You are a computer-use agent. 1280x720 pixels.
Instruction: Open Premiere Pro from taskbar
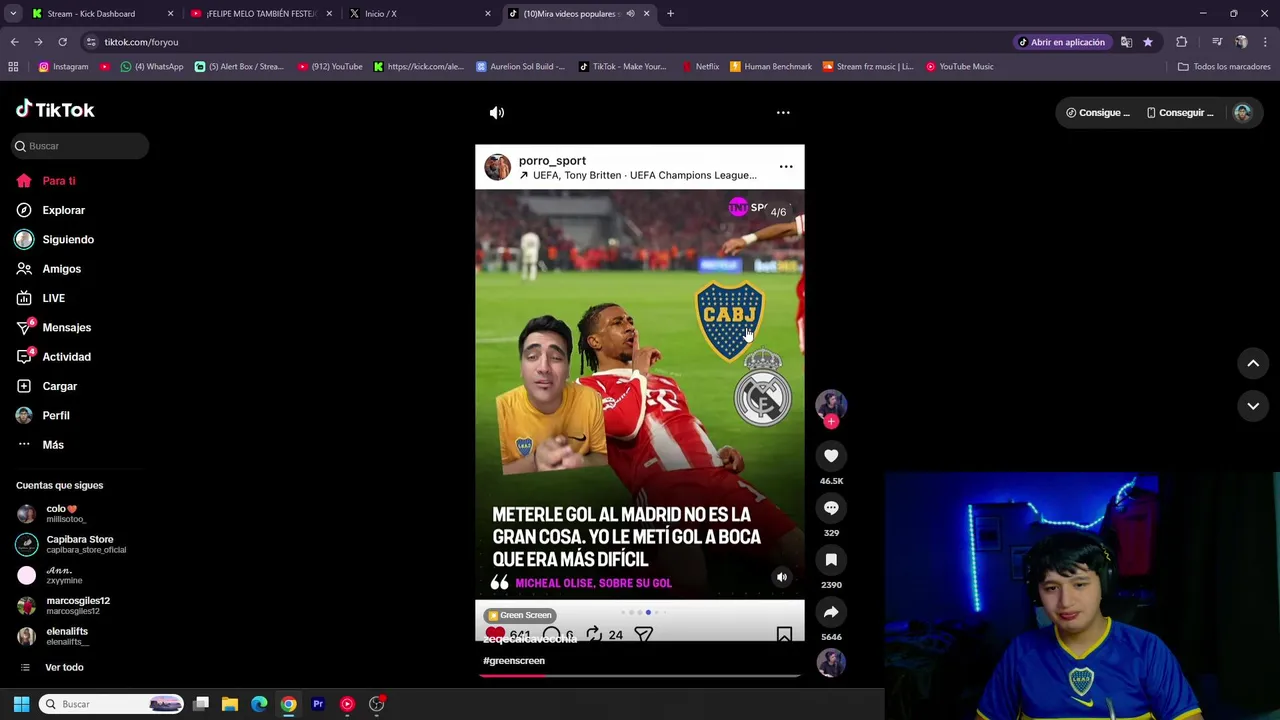pos(318,704)
